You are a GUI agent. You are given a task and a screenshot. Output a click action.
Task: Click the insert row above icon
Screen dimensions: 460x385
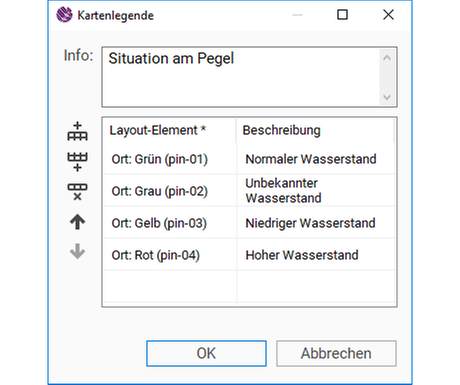click(77, 131)
